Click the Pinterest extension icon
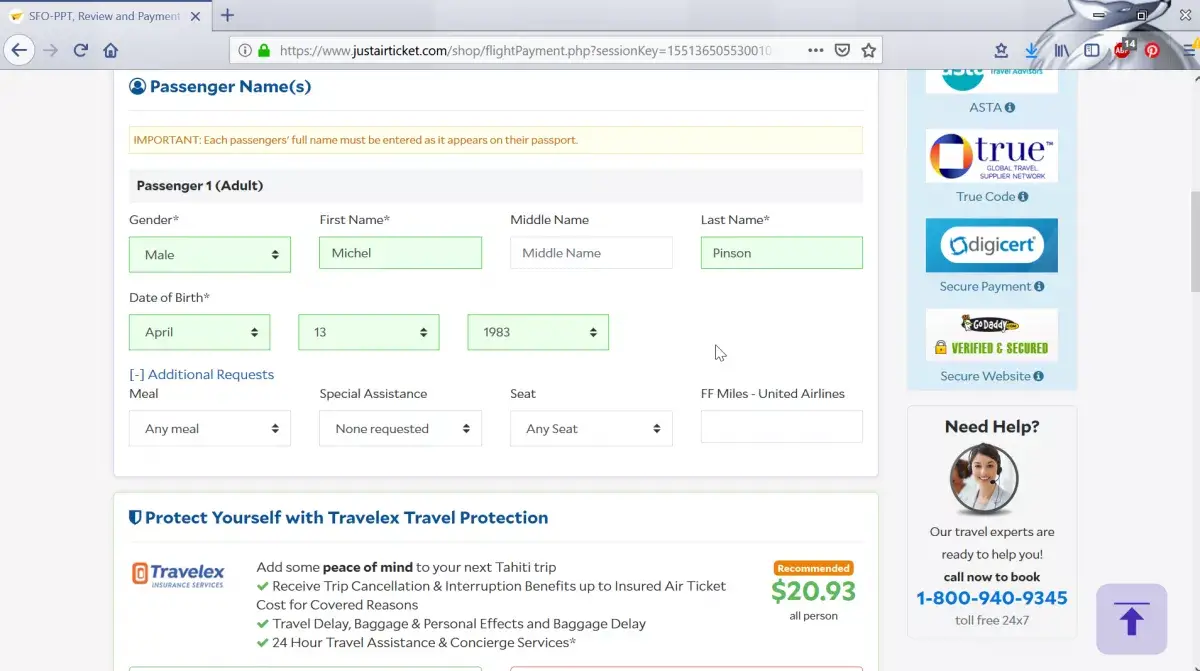 point(1152,50)
